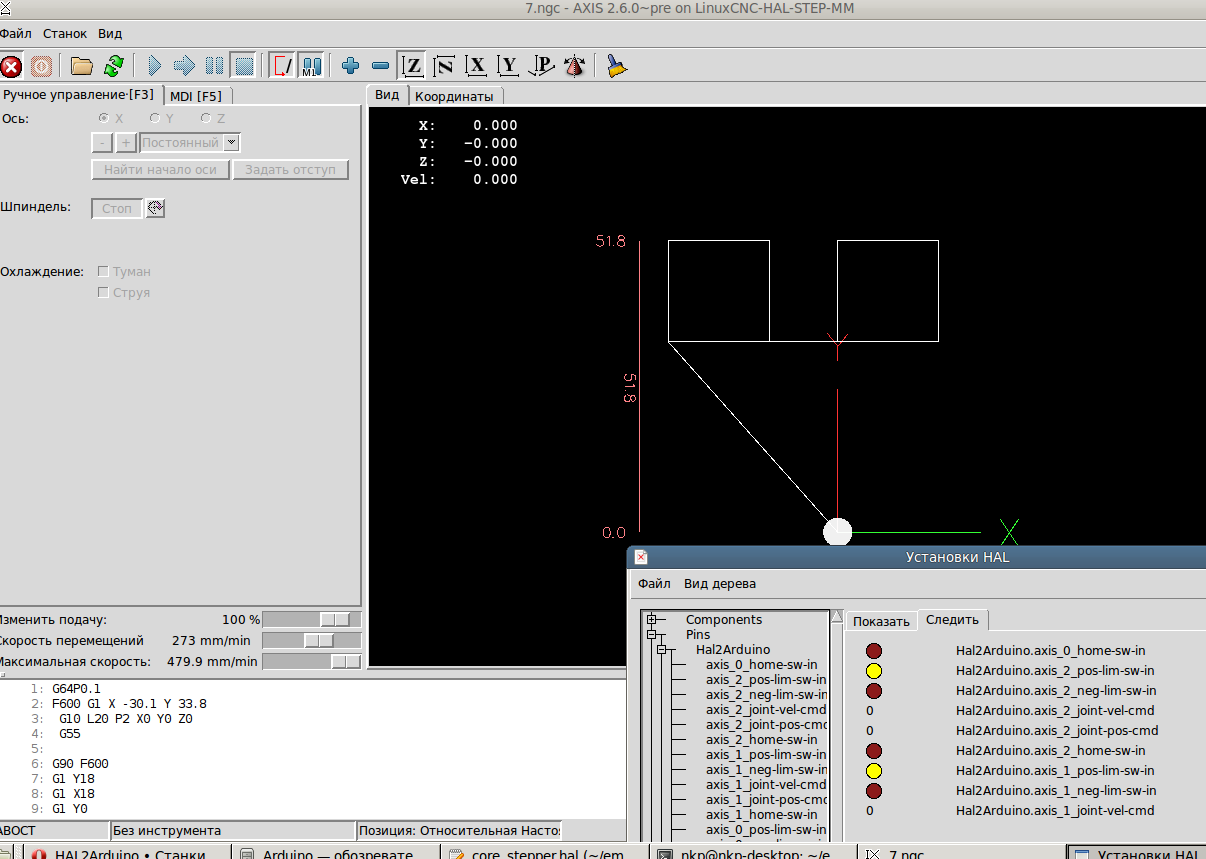
Task: Toggle machine power icon
Action: [41, 67]
